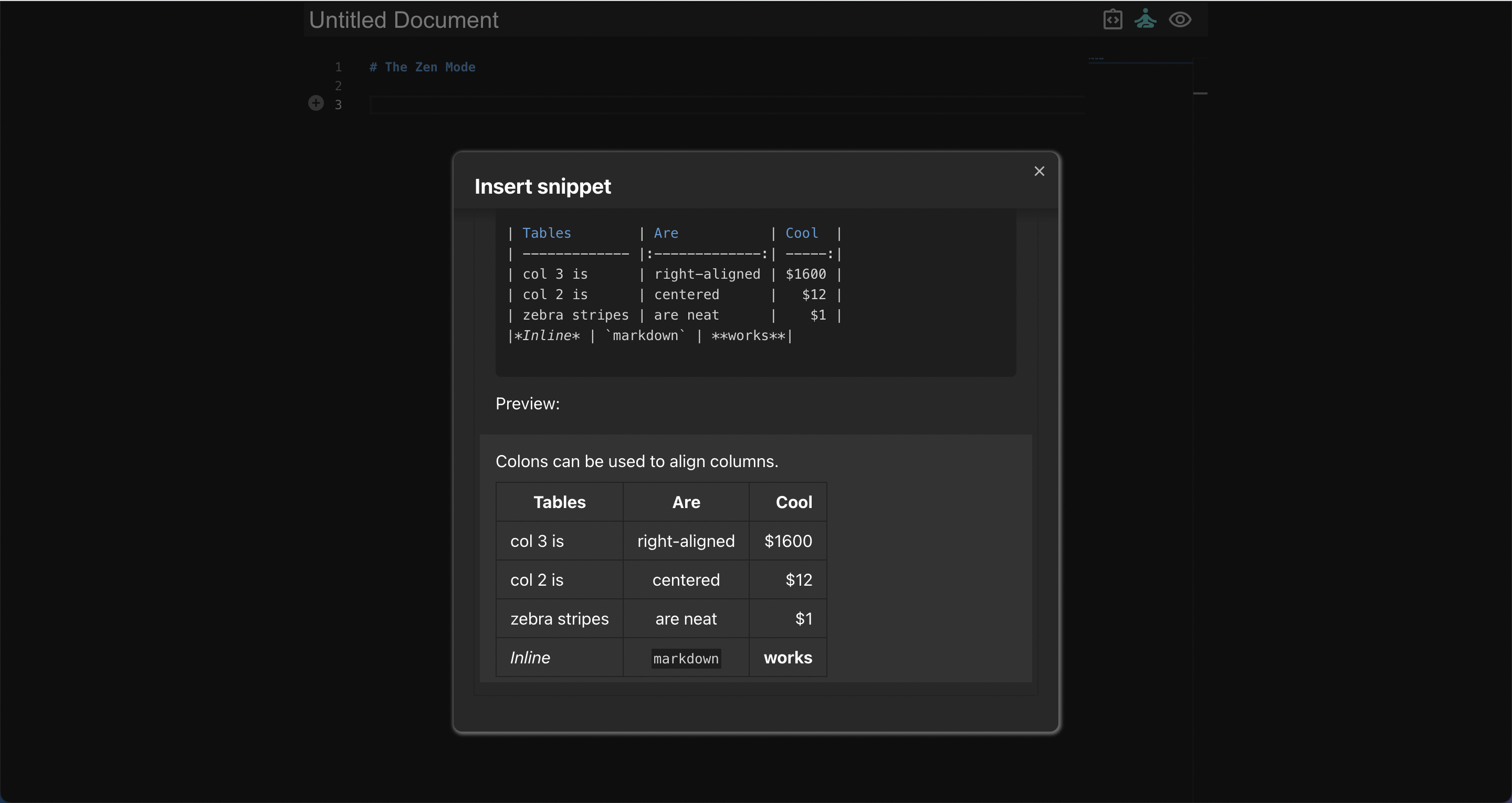
Task: Click the '# The Zen Mode' heading line
Action: point(423,68)
